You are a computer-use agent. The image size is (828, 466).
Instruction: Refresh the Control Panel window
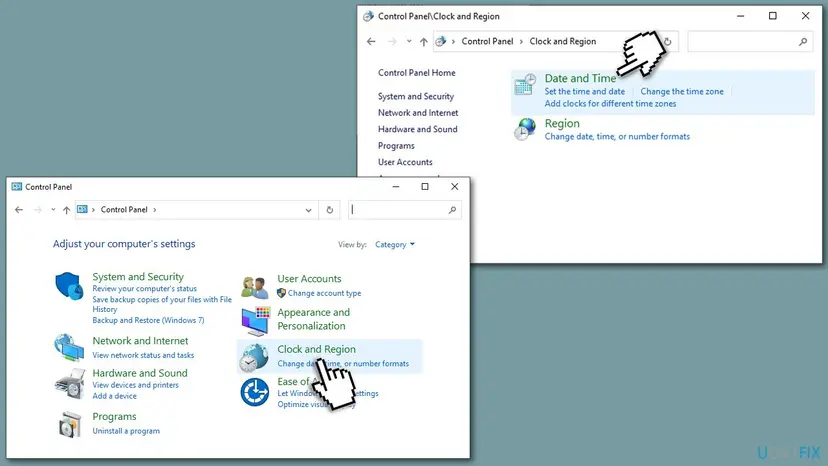(330, 210)
